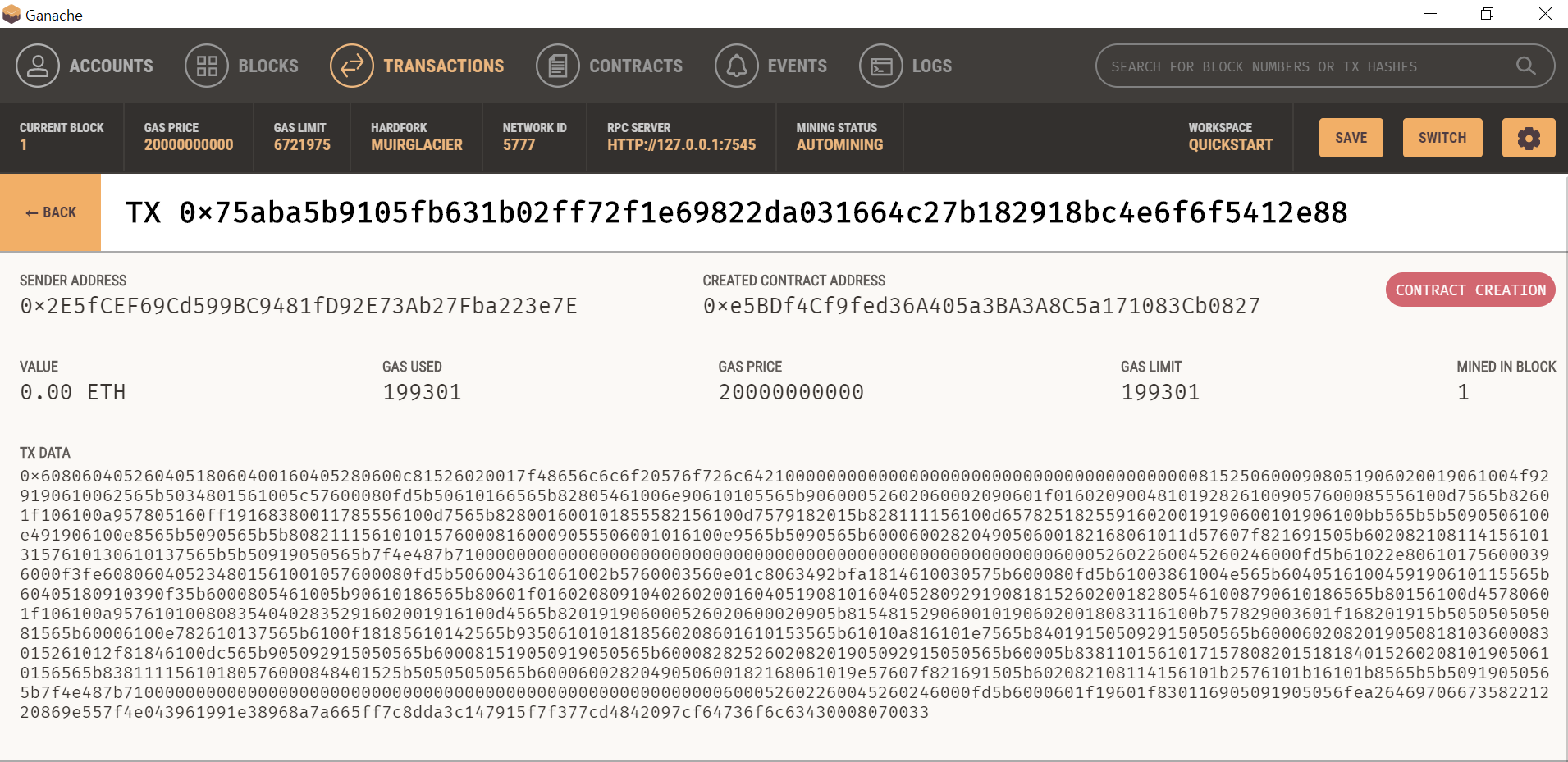Switch to the LOGS tab
The height and width of the screenshot is (762, 1568).
(x=932, y=66)
